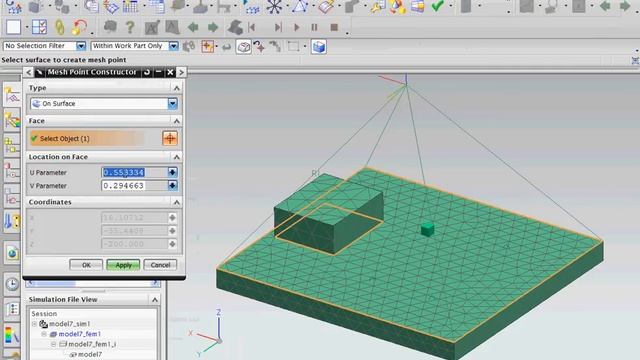The width and height of the screenshot is (640, 360).
Task: Open the No Selection Filter dropdown
Action: (x=81, y=46)
